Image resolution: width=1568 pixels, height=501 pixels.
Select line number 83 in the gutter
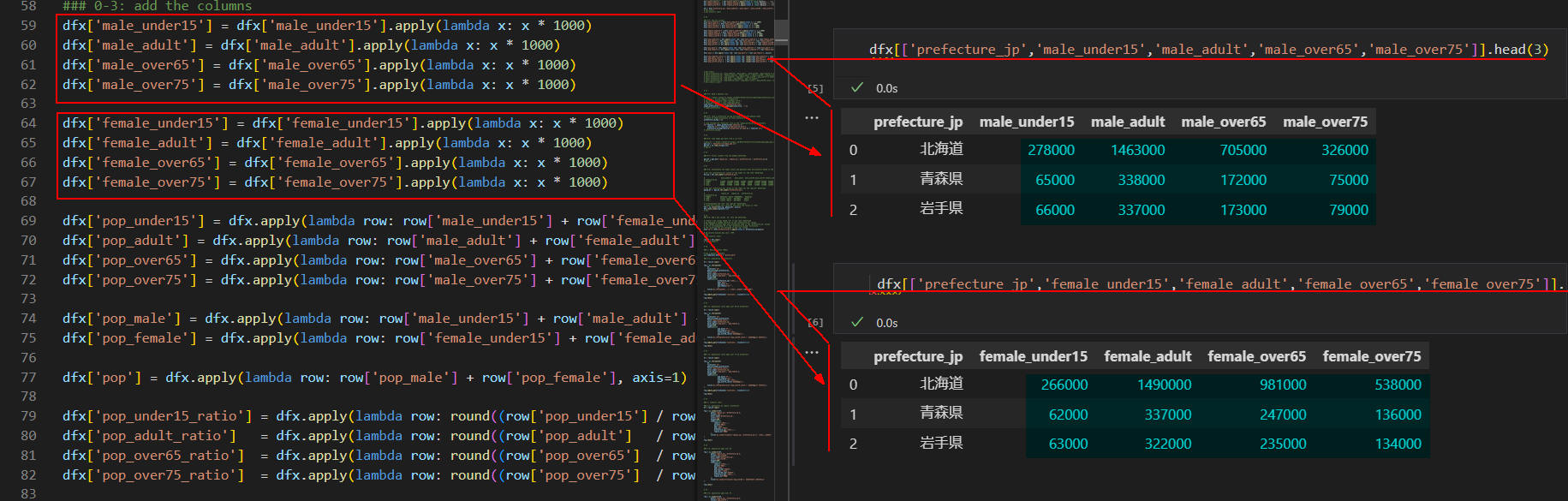click(28, 494)
